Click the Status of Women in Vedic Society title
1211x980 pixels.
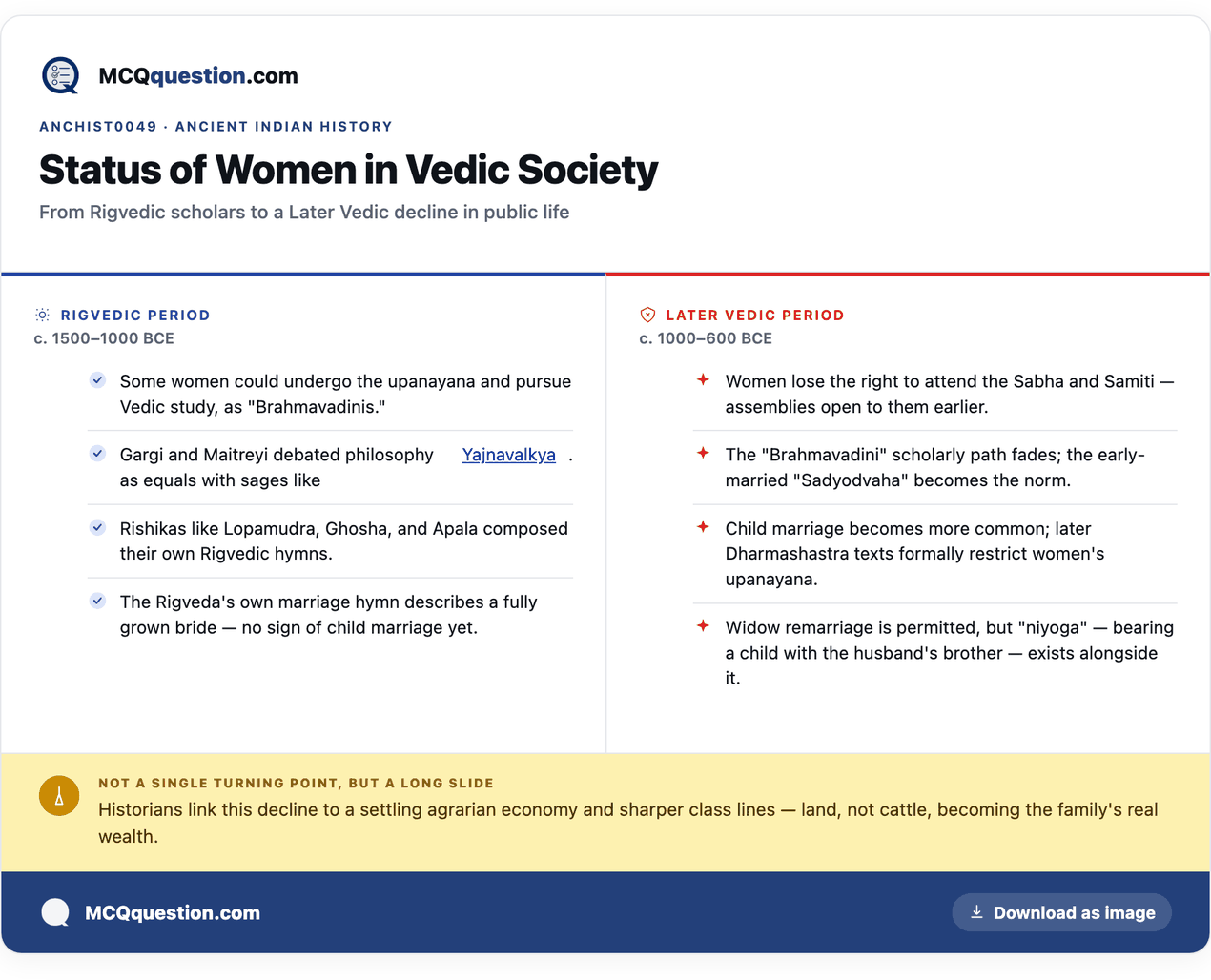point(349,170)
